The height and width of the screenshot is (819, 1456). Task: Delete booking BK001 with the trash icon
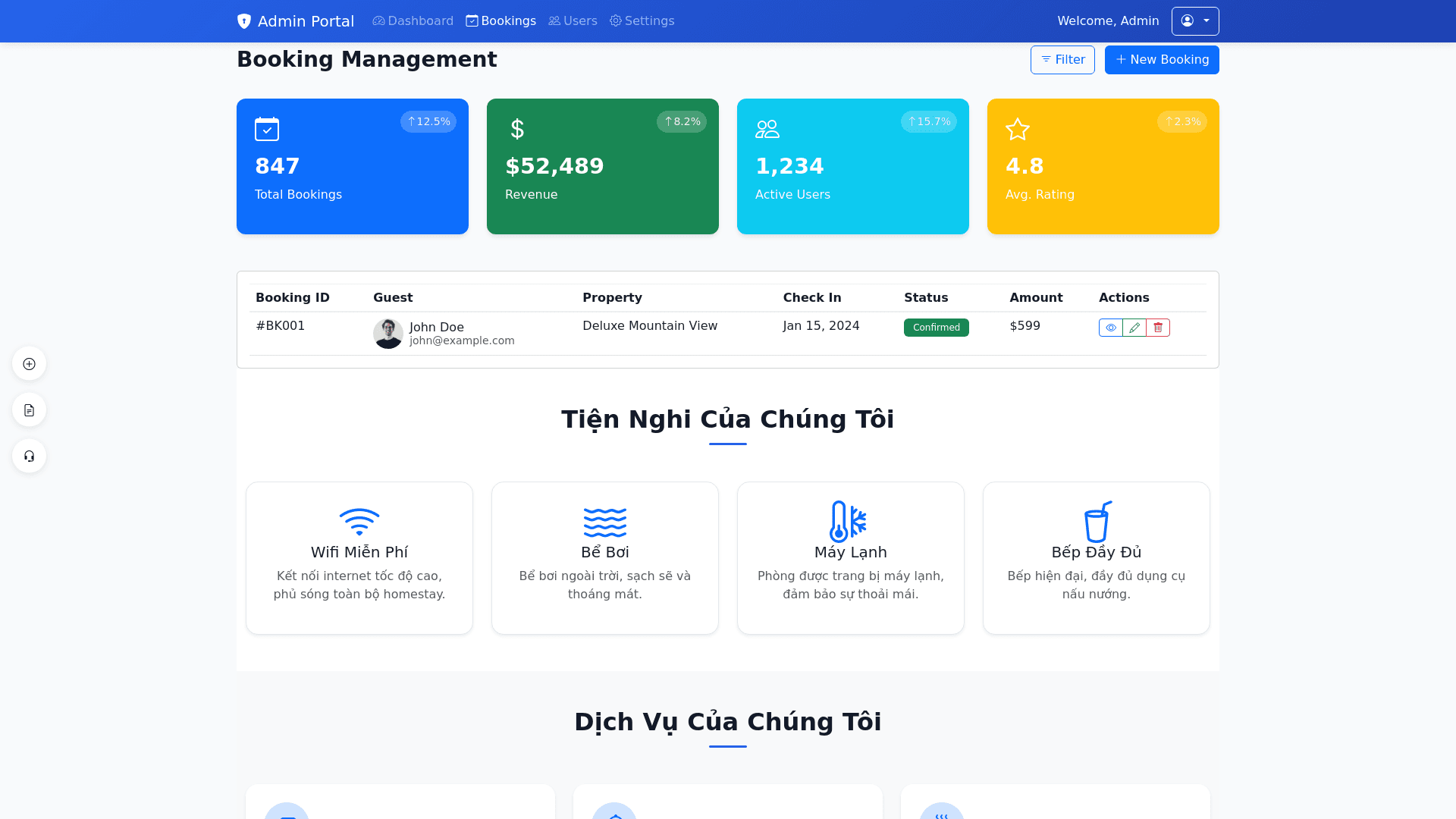click(x=1158, y=328)
